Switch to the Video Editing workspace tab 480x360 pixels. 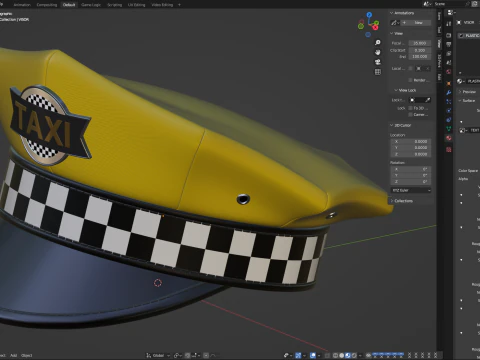tap(162, 5)
